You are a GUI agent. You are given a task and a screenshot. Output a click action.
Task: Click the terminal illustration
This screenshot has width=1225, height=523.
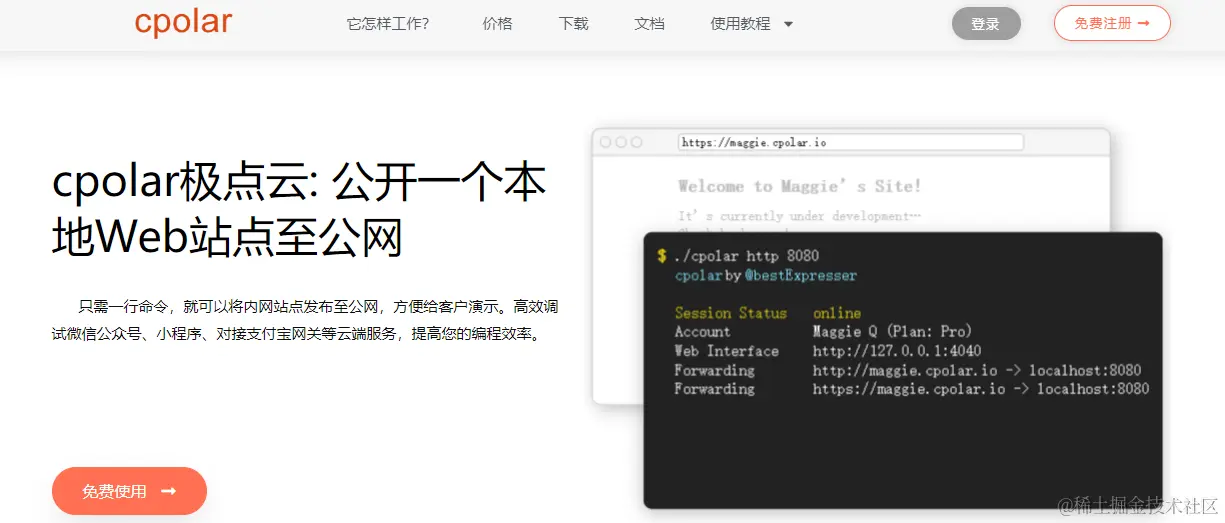(x=903, y=370)
